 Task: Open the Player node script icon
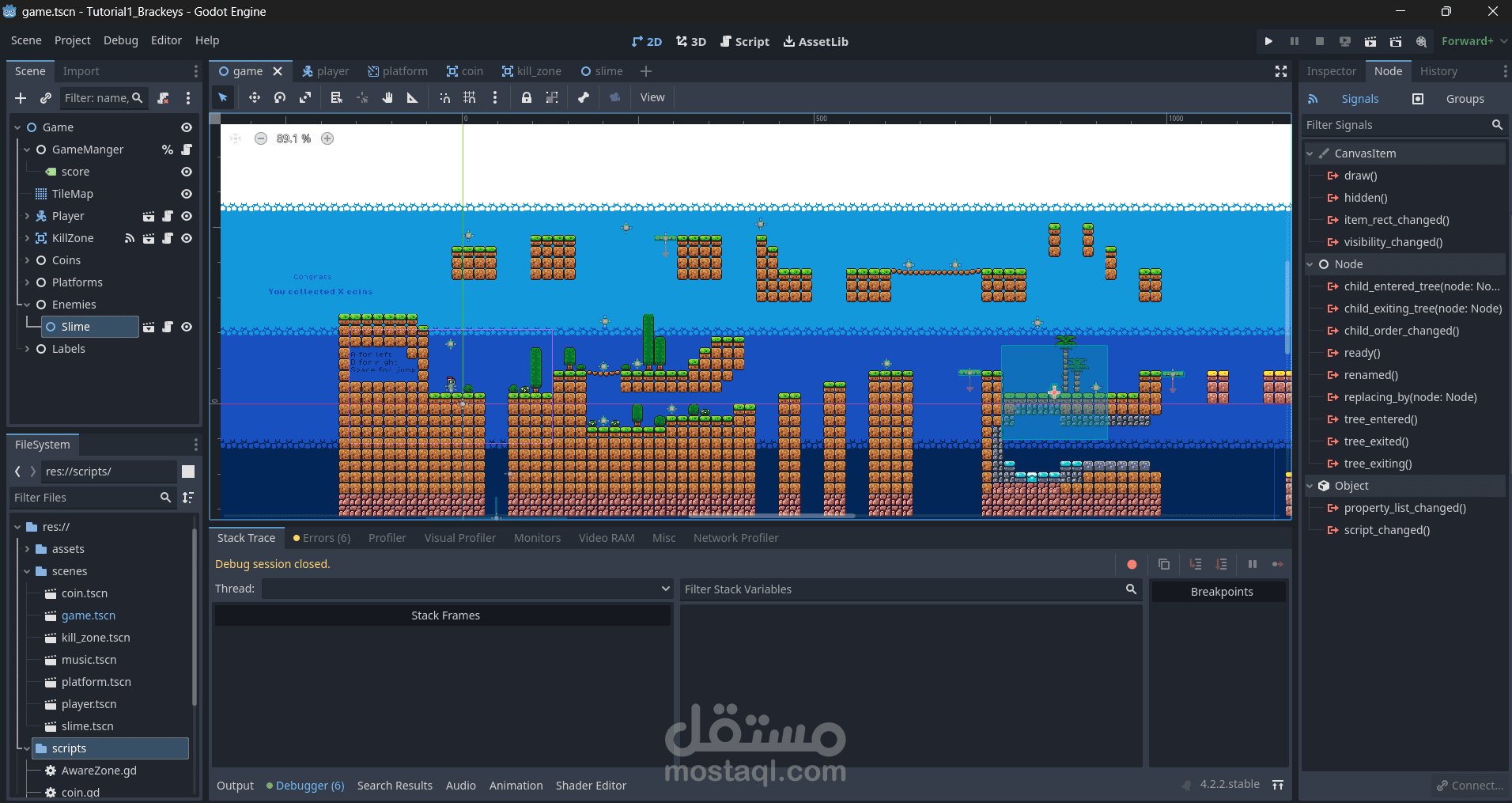[x=168, y=216]
